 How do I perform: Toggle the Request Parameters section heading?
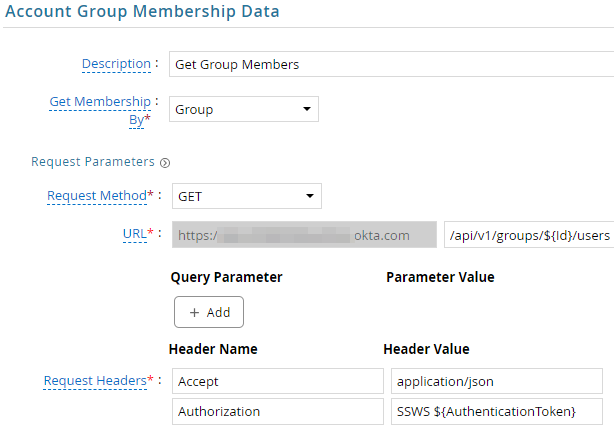93,162
